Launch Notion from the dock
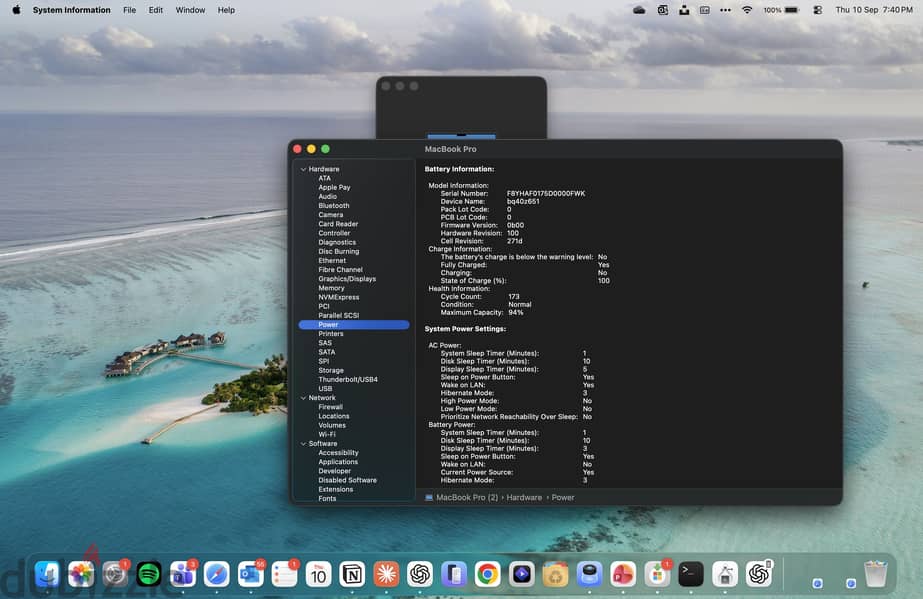This screenshot has width=923, height=599. pos(352,574)
